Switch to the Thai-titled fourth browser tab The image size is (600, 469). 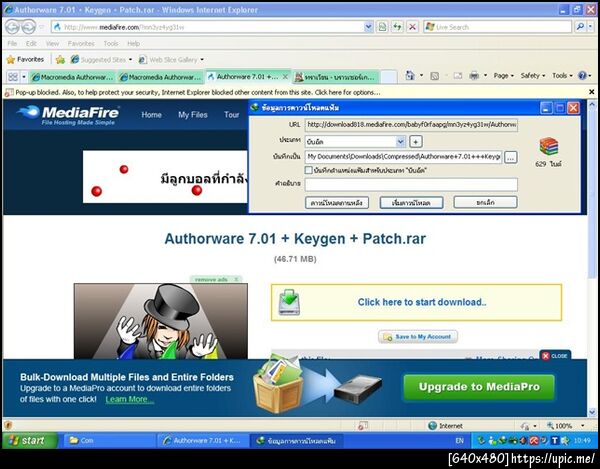pyautogui.click(x=336, y=77)
